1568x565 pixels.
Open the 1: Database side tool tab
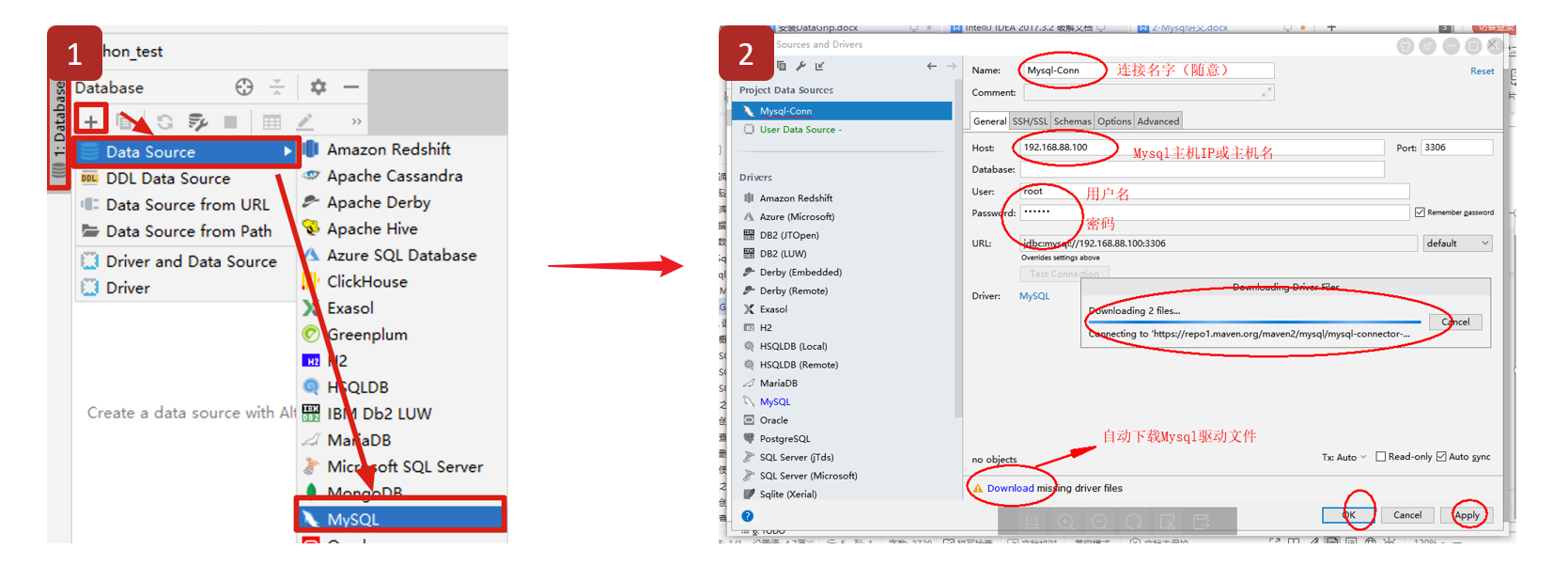[x=59, y=132]
